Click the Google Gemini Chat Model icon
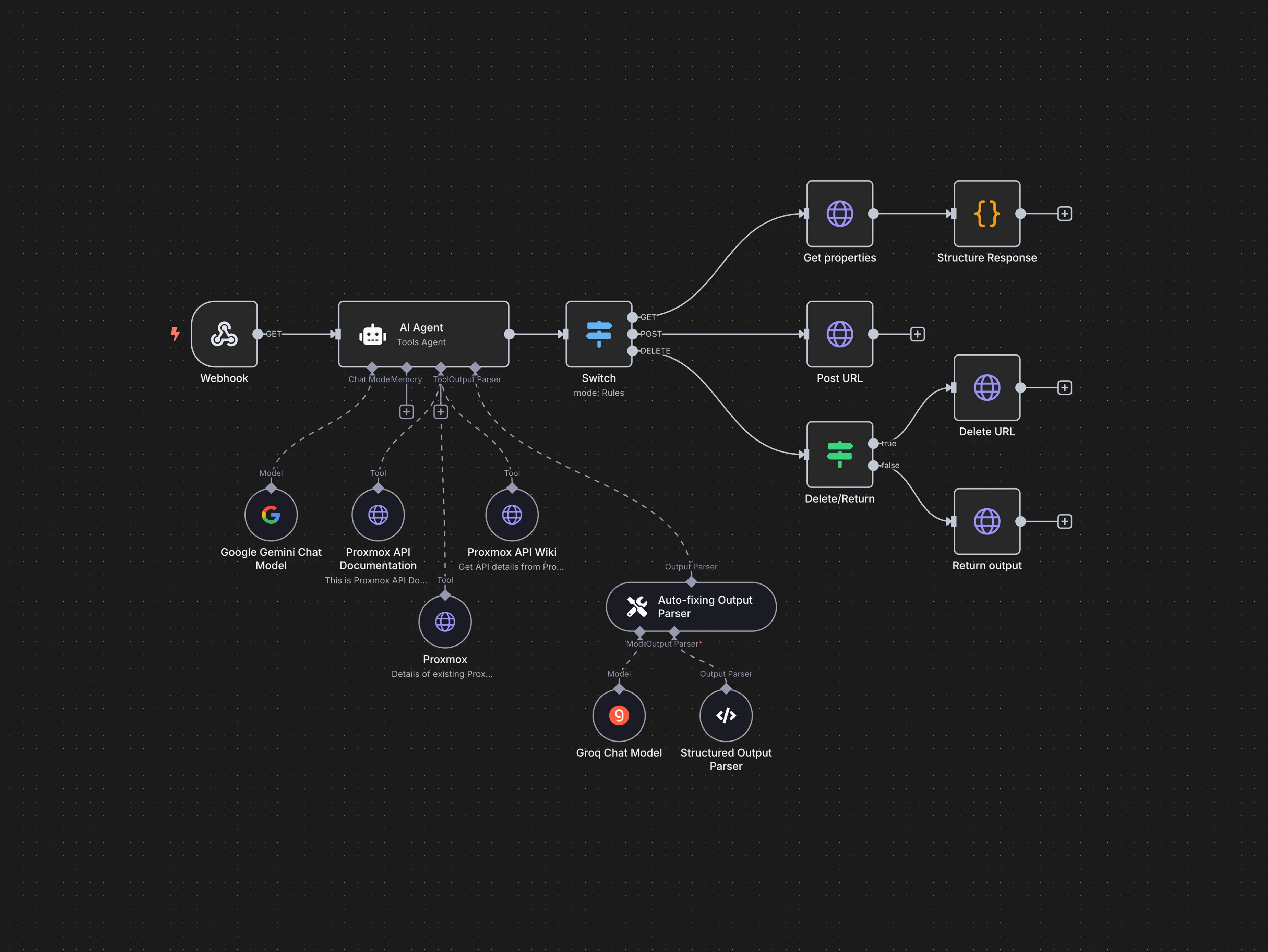 (x=271, y=515)
